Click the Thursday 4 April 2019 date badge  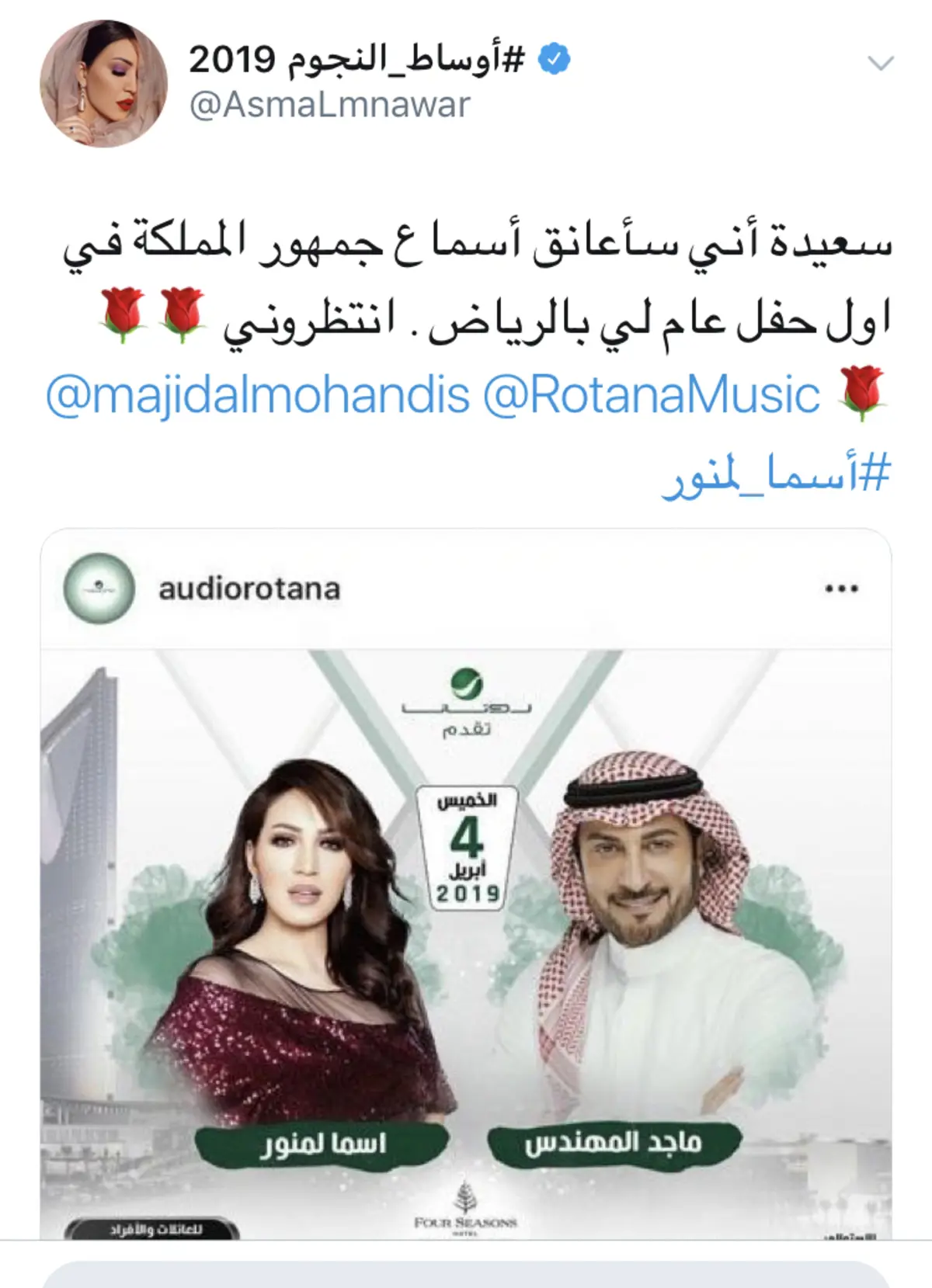point(467,847)
